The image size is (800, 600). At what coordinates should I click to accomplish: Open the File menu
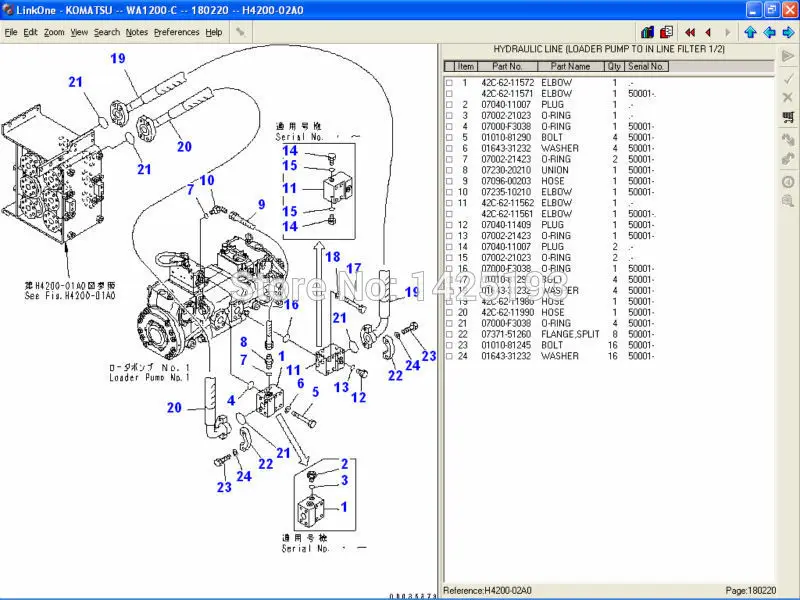(x=11, y=31)
